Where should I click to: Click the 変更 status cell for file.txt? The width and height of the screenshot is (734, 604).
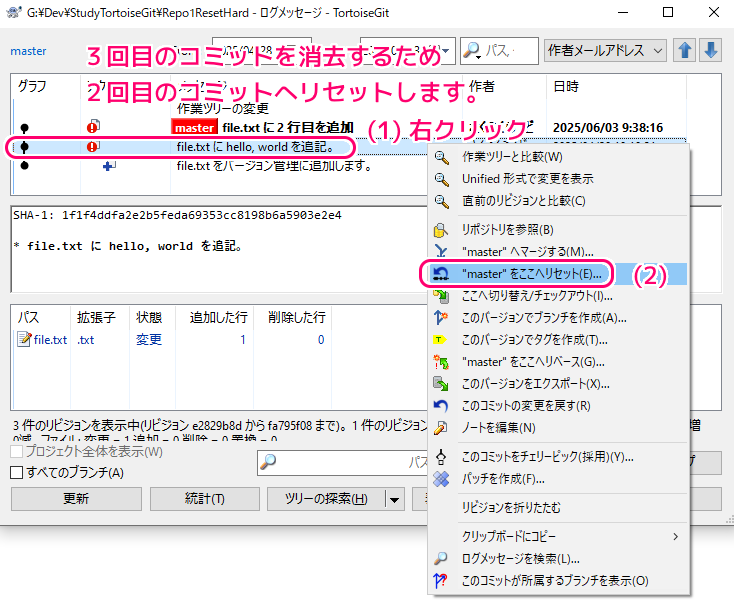pos(149,340)
